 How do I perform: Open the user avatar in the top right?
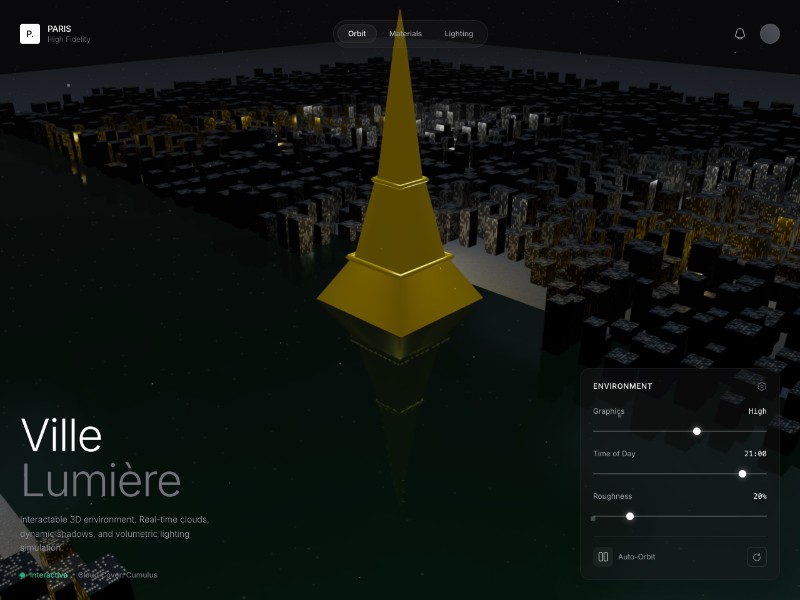[770, 33]
